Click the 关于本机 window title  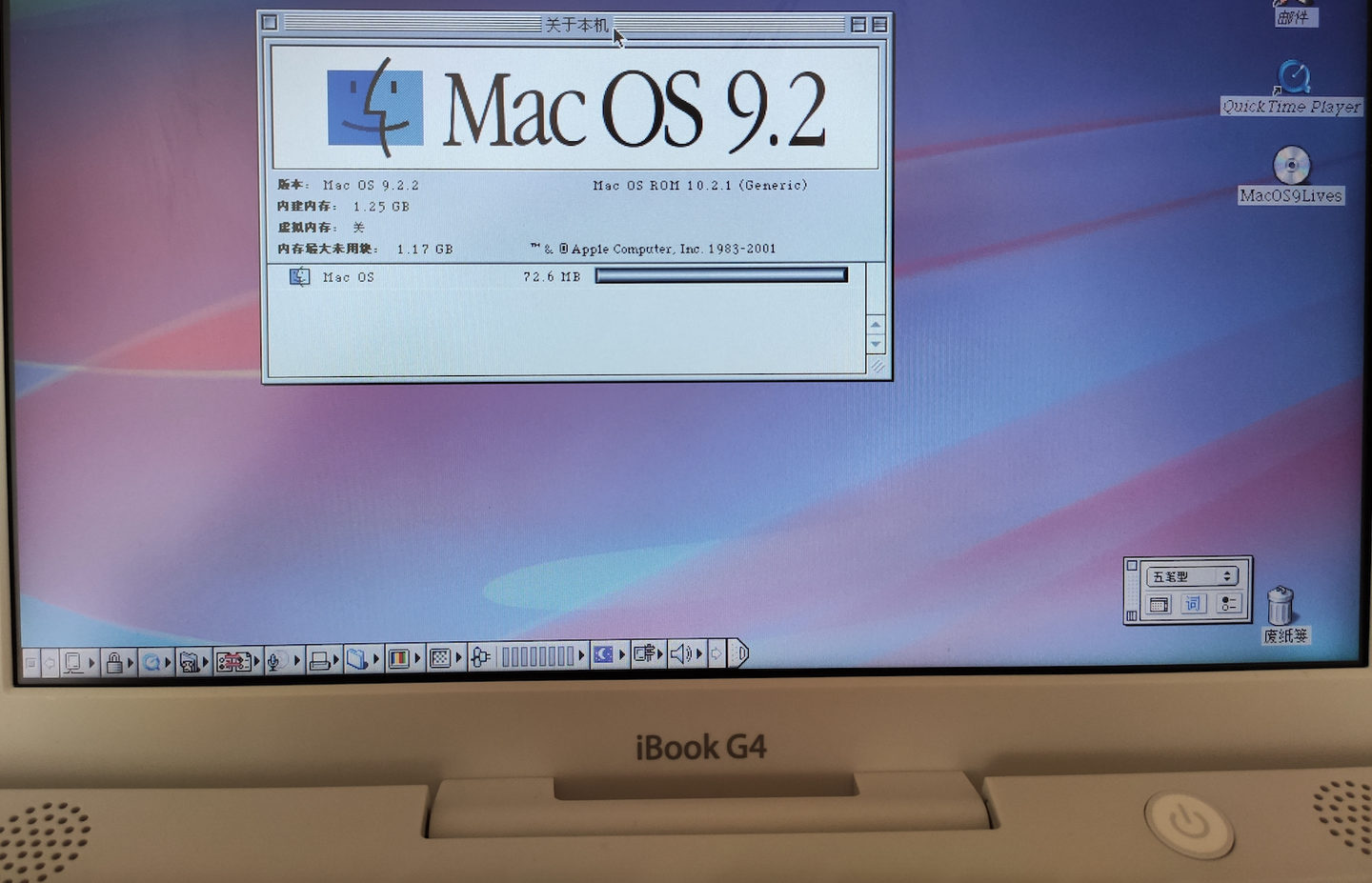point(576,25)
